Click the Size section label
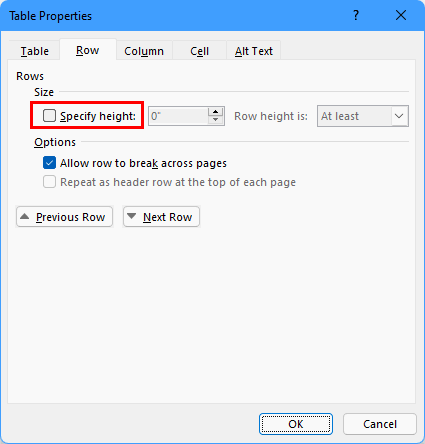The image size is (425, 444). coord(44,92)
